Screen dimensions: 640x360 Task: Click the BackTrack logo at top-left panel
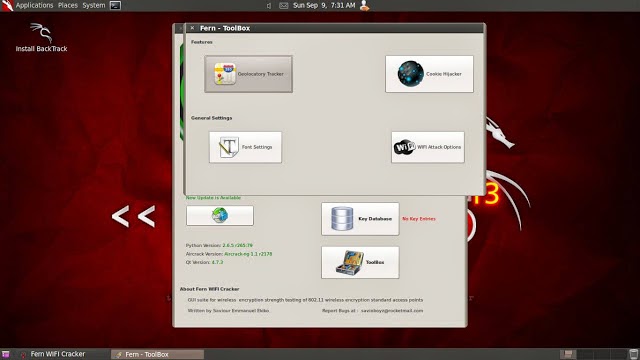tap(7, 5)
